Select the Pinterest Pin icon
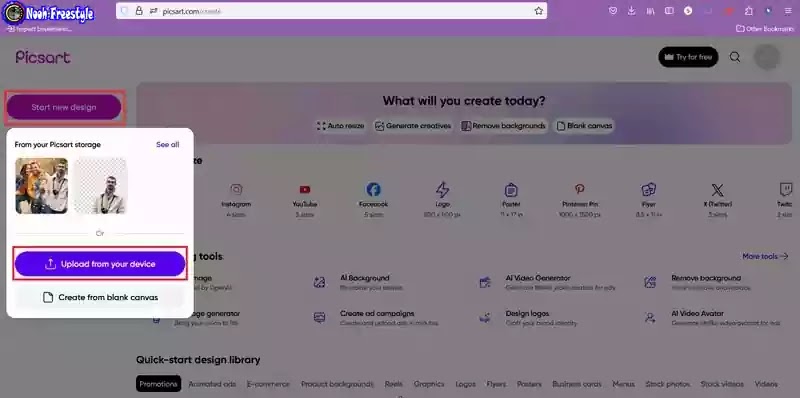The image size is (800, 398). (580, 189)
